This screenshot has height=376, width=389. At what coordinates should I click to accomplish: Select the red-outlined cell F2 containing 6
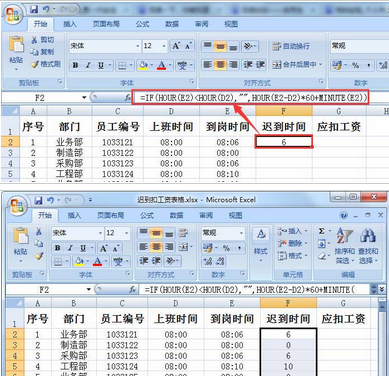tap(284, 142)
